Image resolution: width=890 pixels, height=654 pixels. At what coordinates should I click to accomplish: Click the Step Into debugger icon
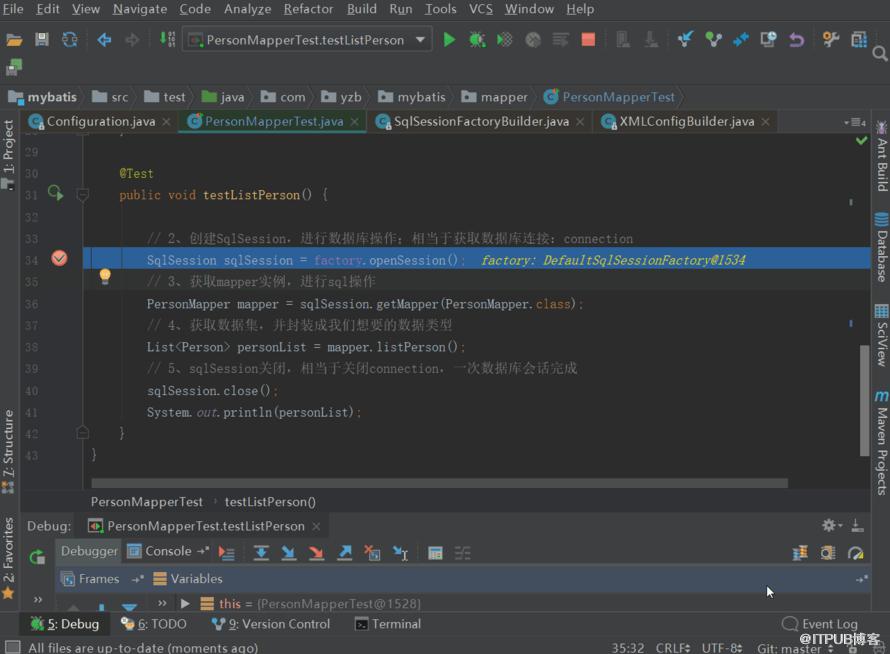(x=289, y=553)
